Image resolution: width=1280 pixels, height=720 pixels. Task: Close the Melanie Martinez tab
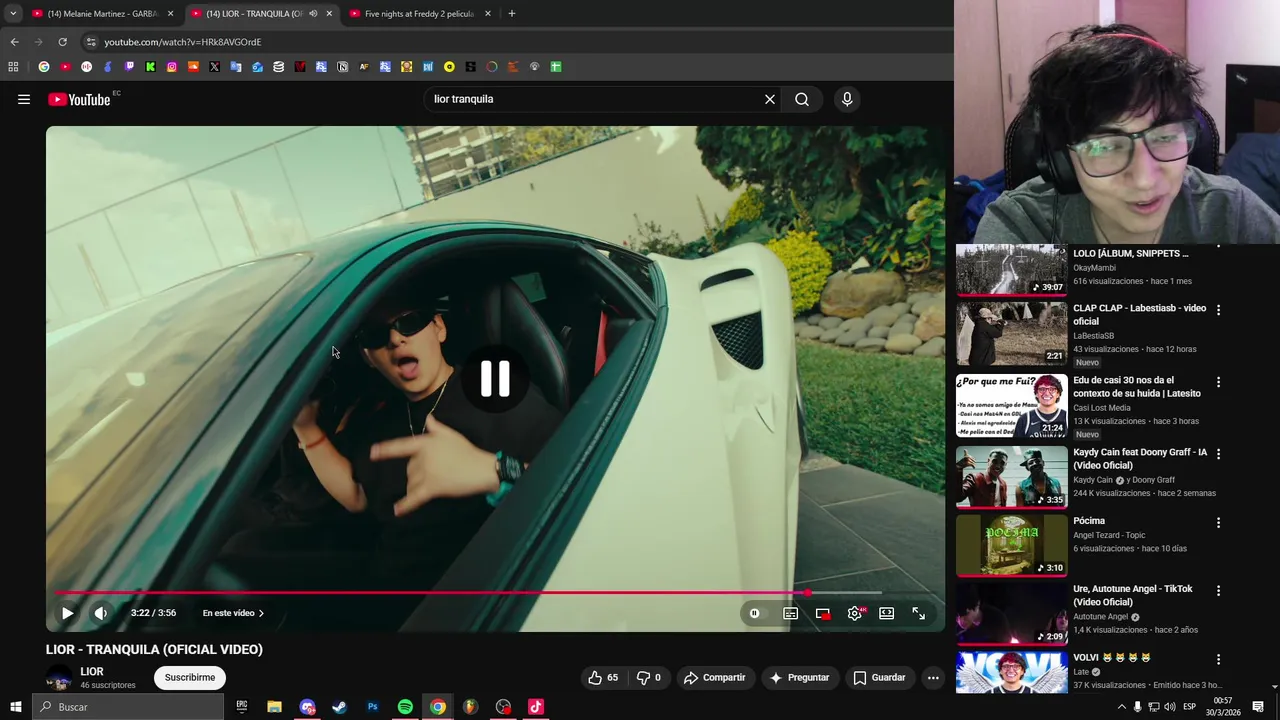pyautogui.click(x=170, y=14)
